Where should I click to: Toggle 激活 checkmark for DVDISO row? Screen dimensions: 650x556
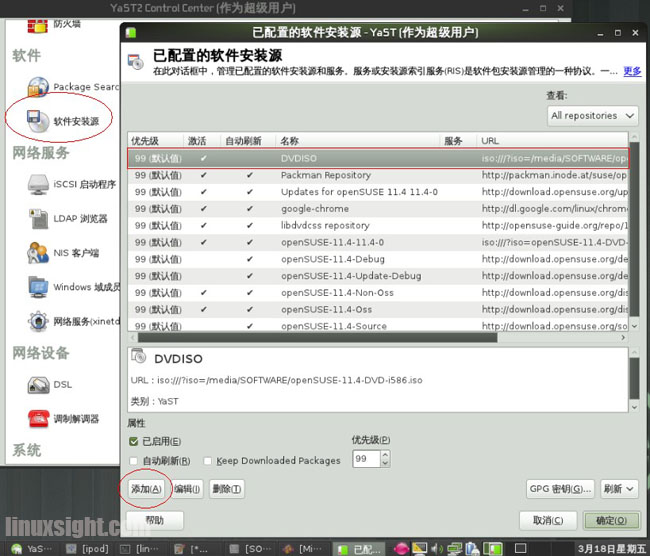(204, 158)
